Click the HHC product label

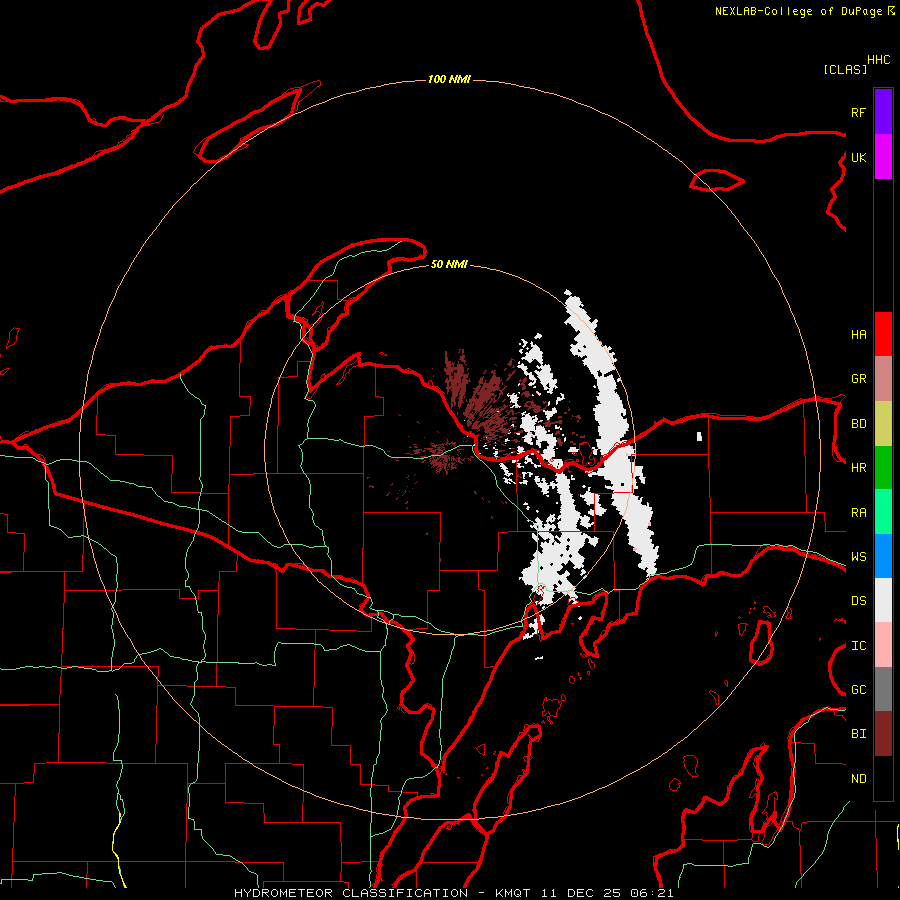pyautogui.click(x=879, y=60)
